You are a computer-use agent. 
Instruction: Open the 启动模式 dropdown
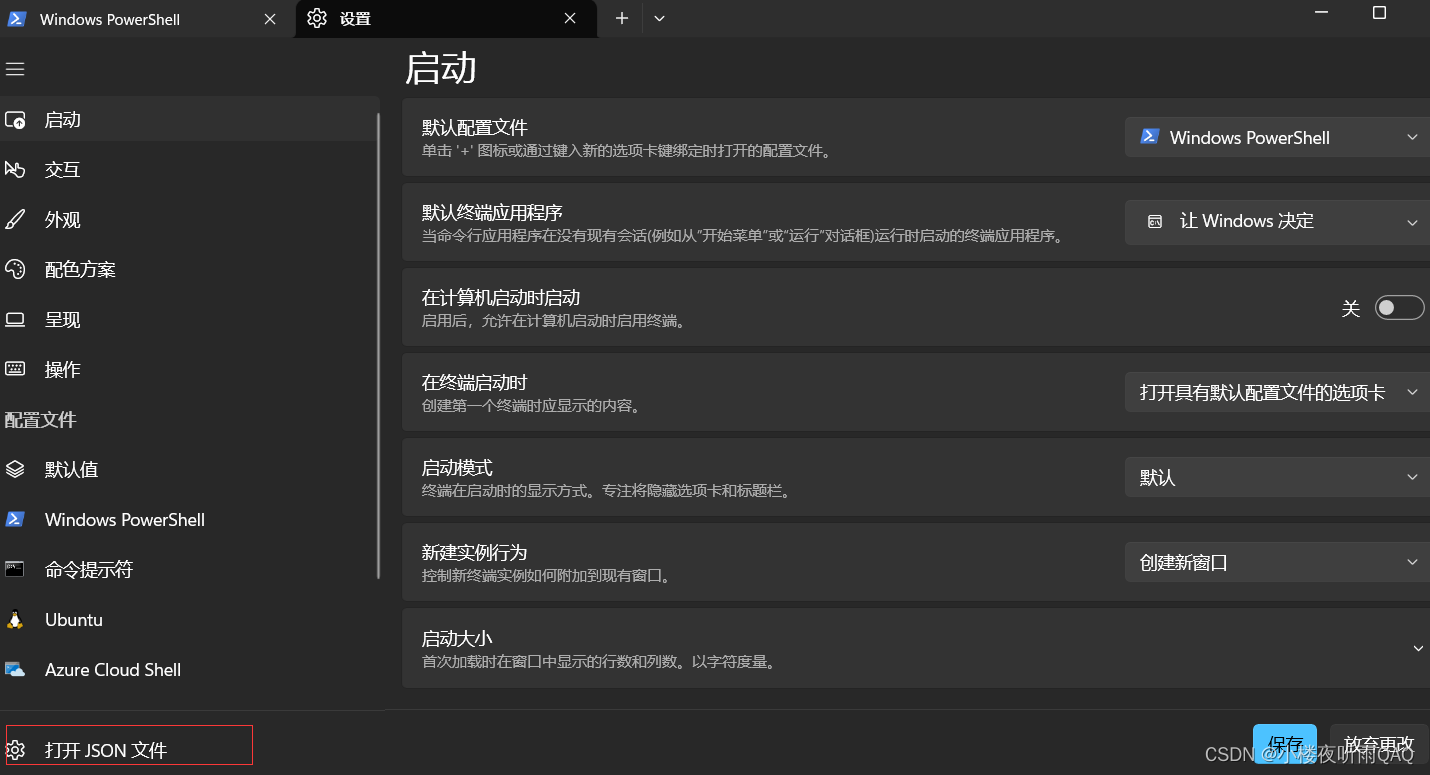coord(1277,478)
